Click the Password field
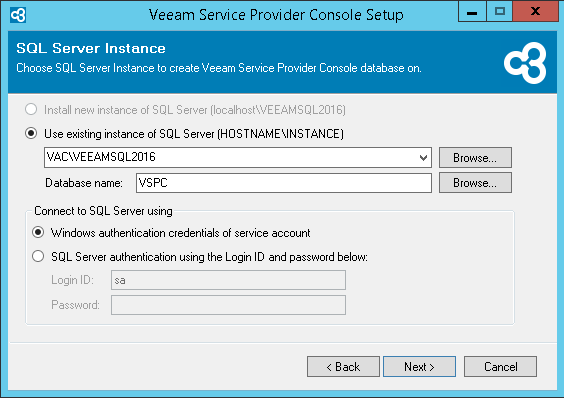Viewport: 564px width, 398px height. 228,305
